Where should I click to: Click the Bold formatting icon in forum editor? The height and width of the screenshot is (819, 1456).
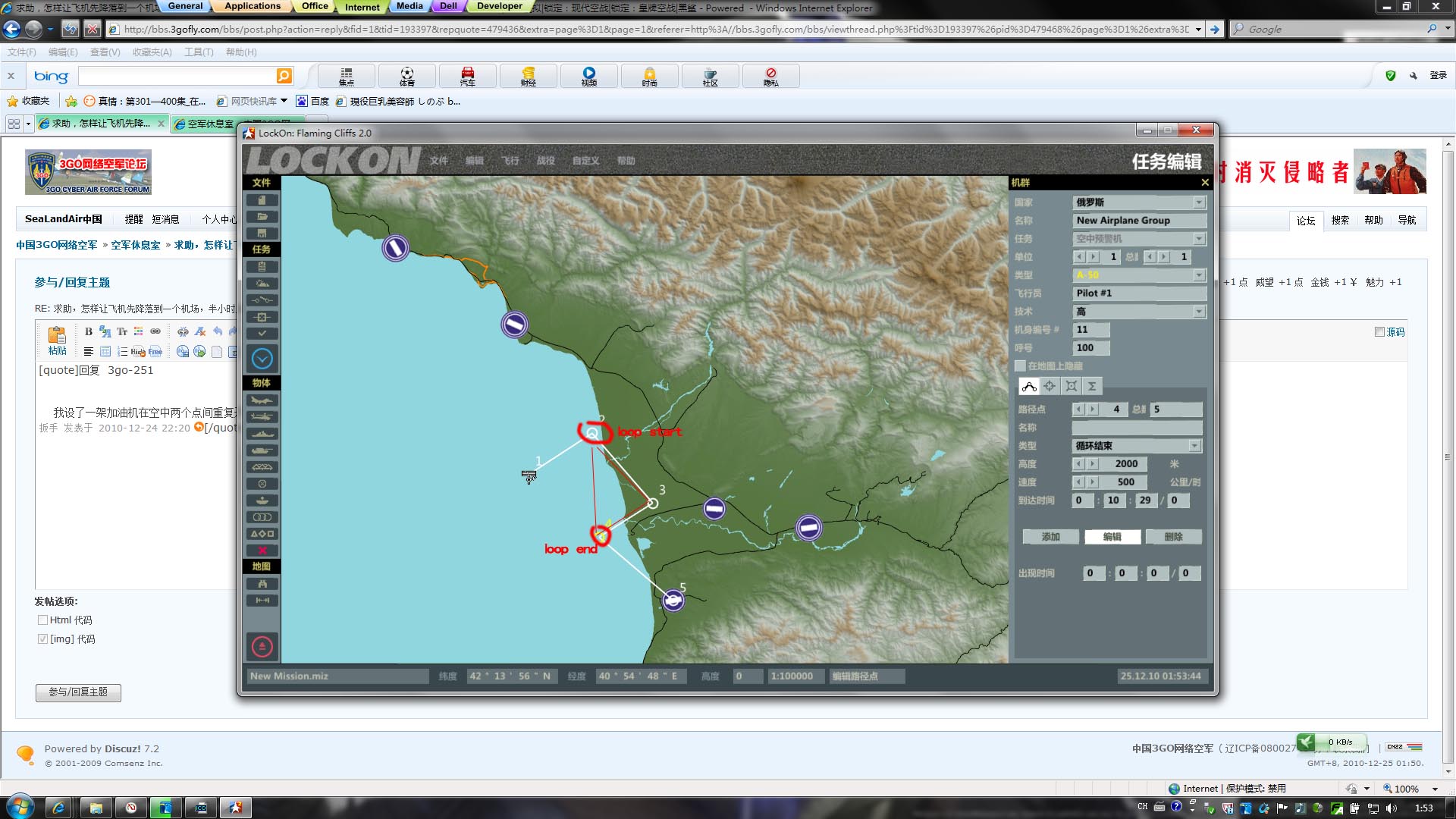[89, 331]
